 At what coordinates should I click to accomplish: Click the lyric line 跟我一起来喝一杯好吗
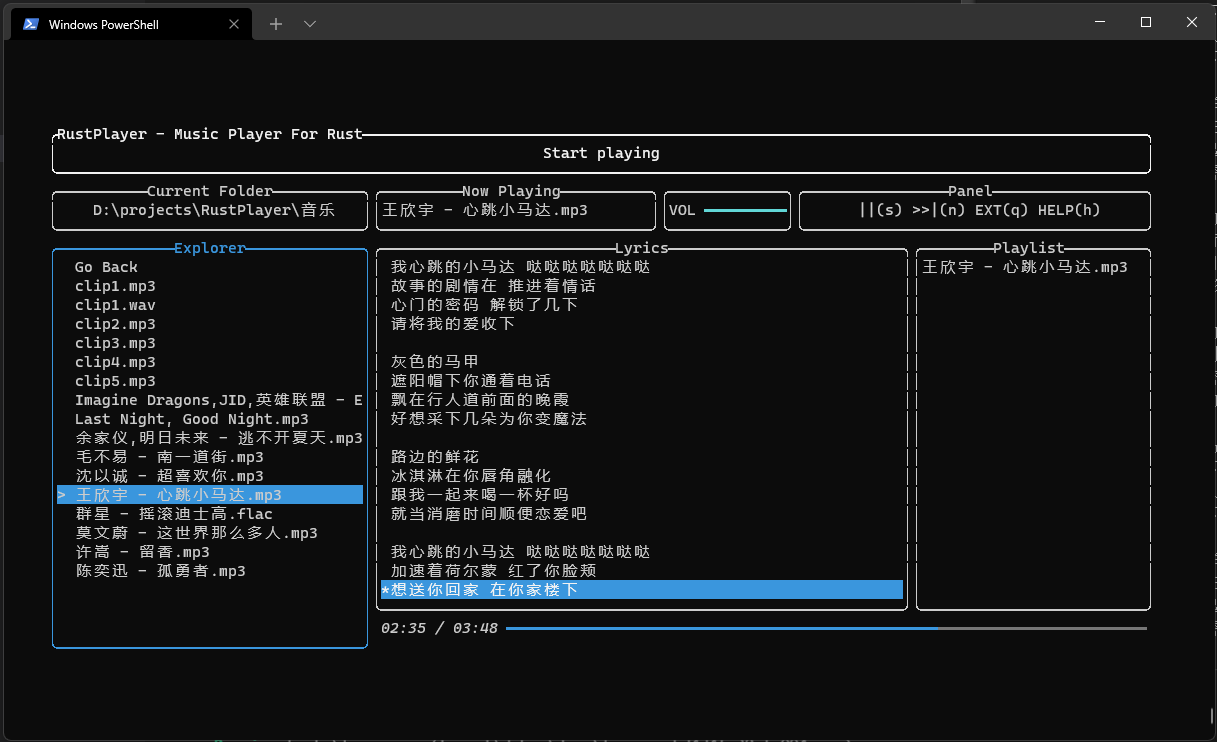480,495
